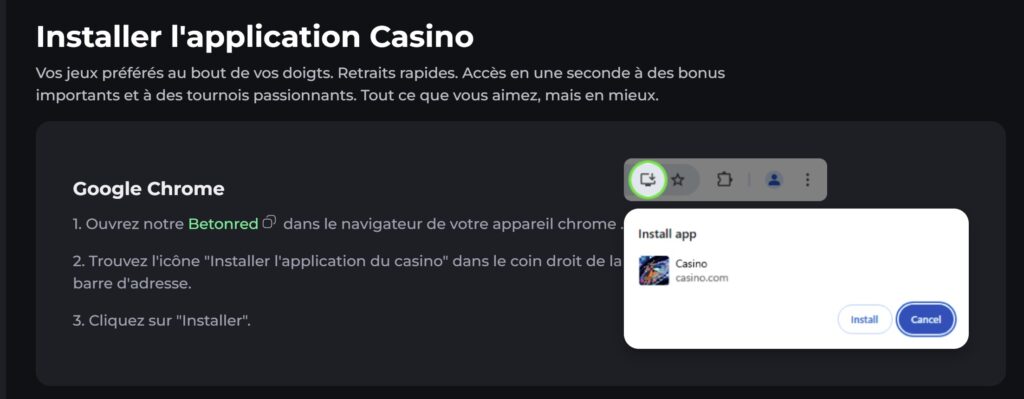Bookmark the page with star icon
Screen dimensions: 1024x399
[x=678, y=180]
